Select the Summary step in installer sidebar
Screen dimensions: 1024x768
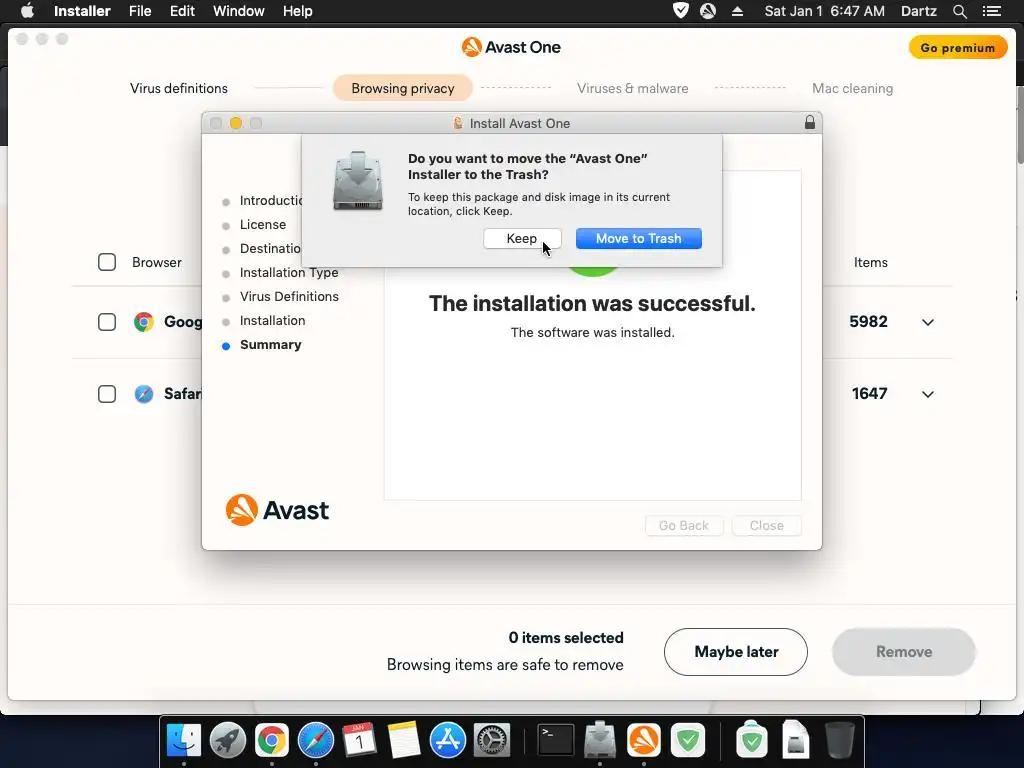pyautogui.click(x=270, y=344)
